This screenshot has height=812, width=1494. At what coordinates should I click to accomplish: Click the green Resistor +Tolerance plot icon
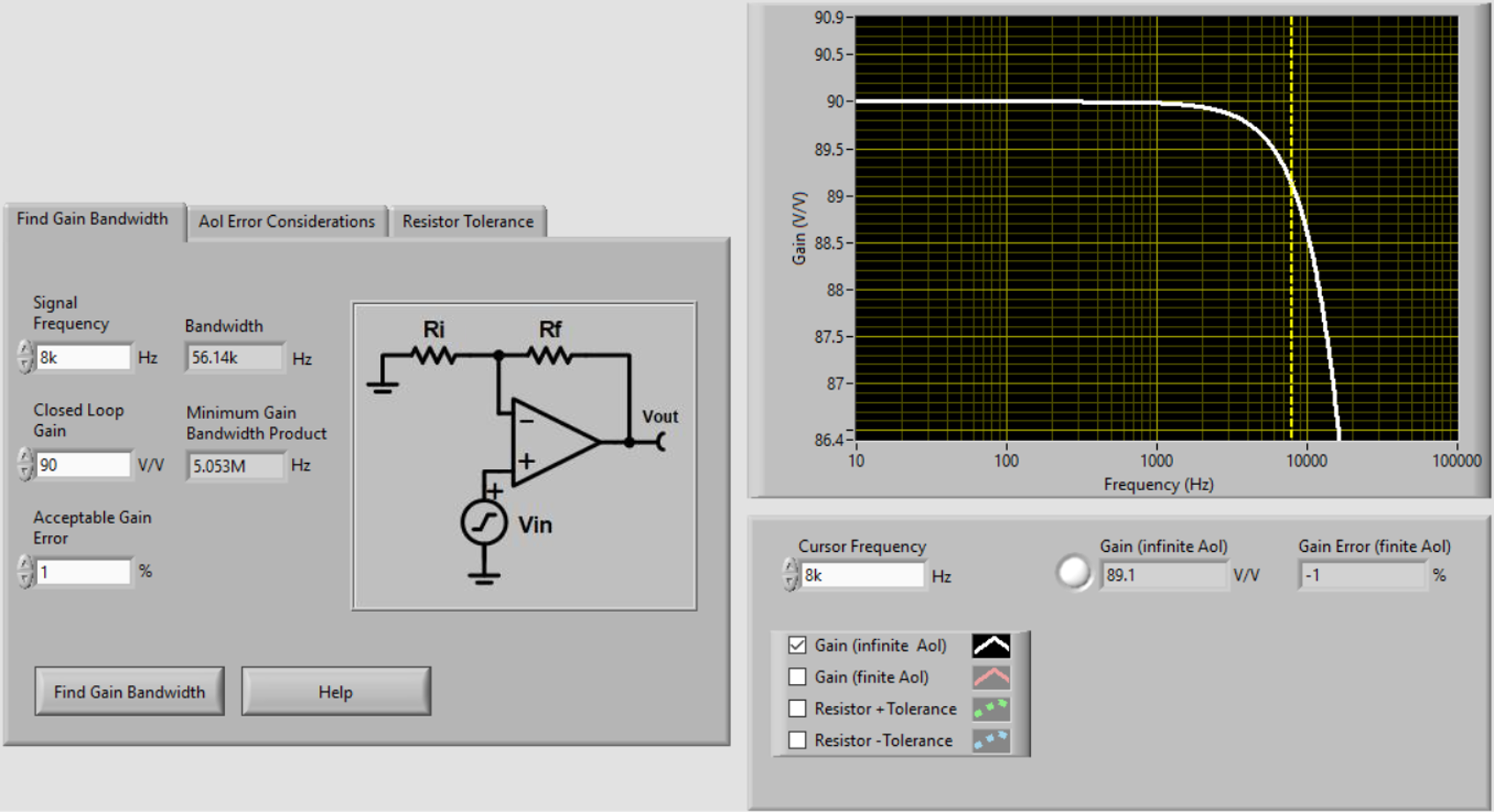pos(991,709)
